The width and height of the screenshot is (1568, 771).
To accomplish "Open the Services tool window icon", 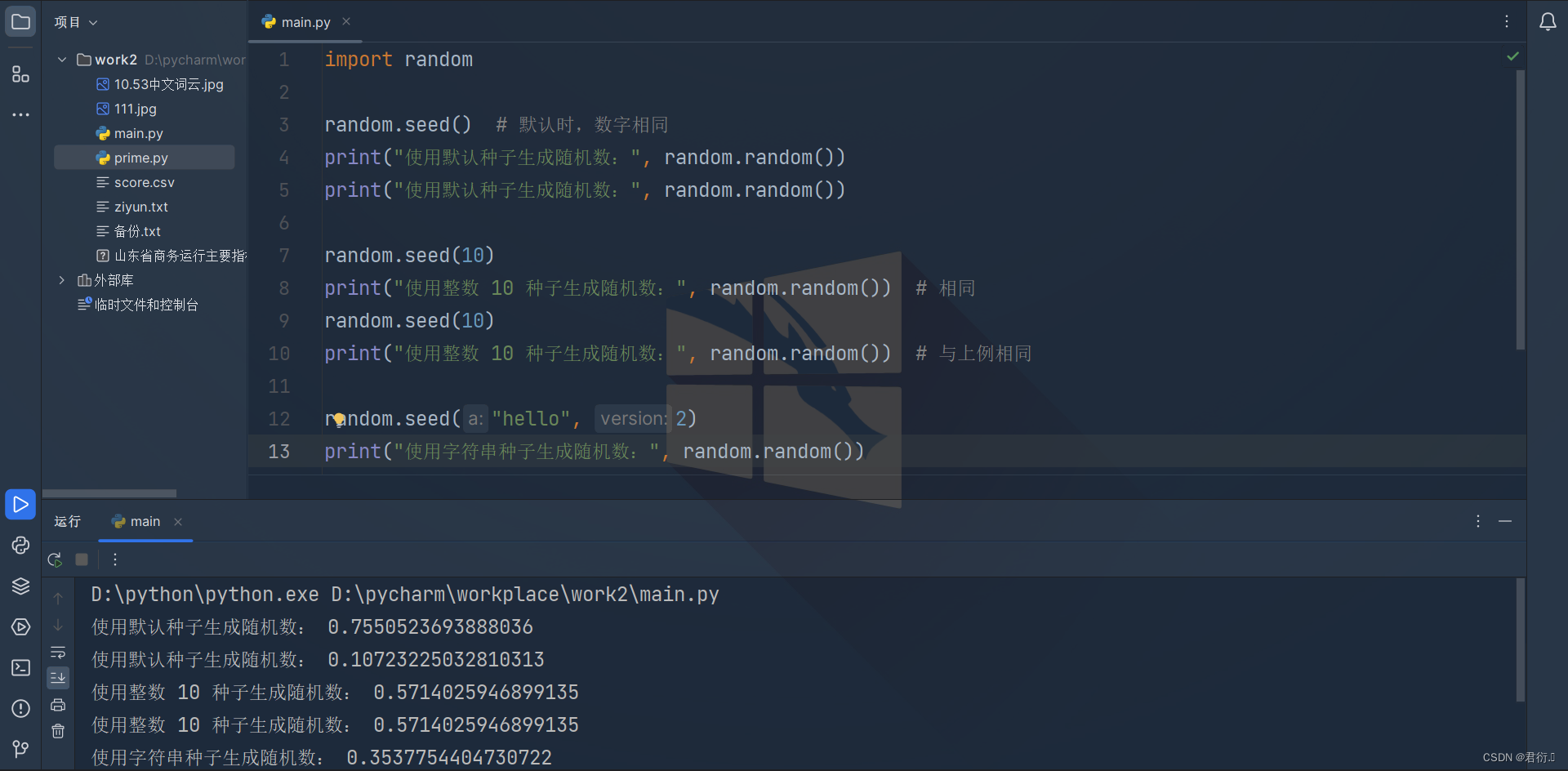I will coord(20,627).
